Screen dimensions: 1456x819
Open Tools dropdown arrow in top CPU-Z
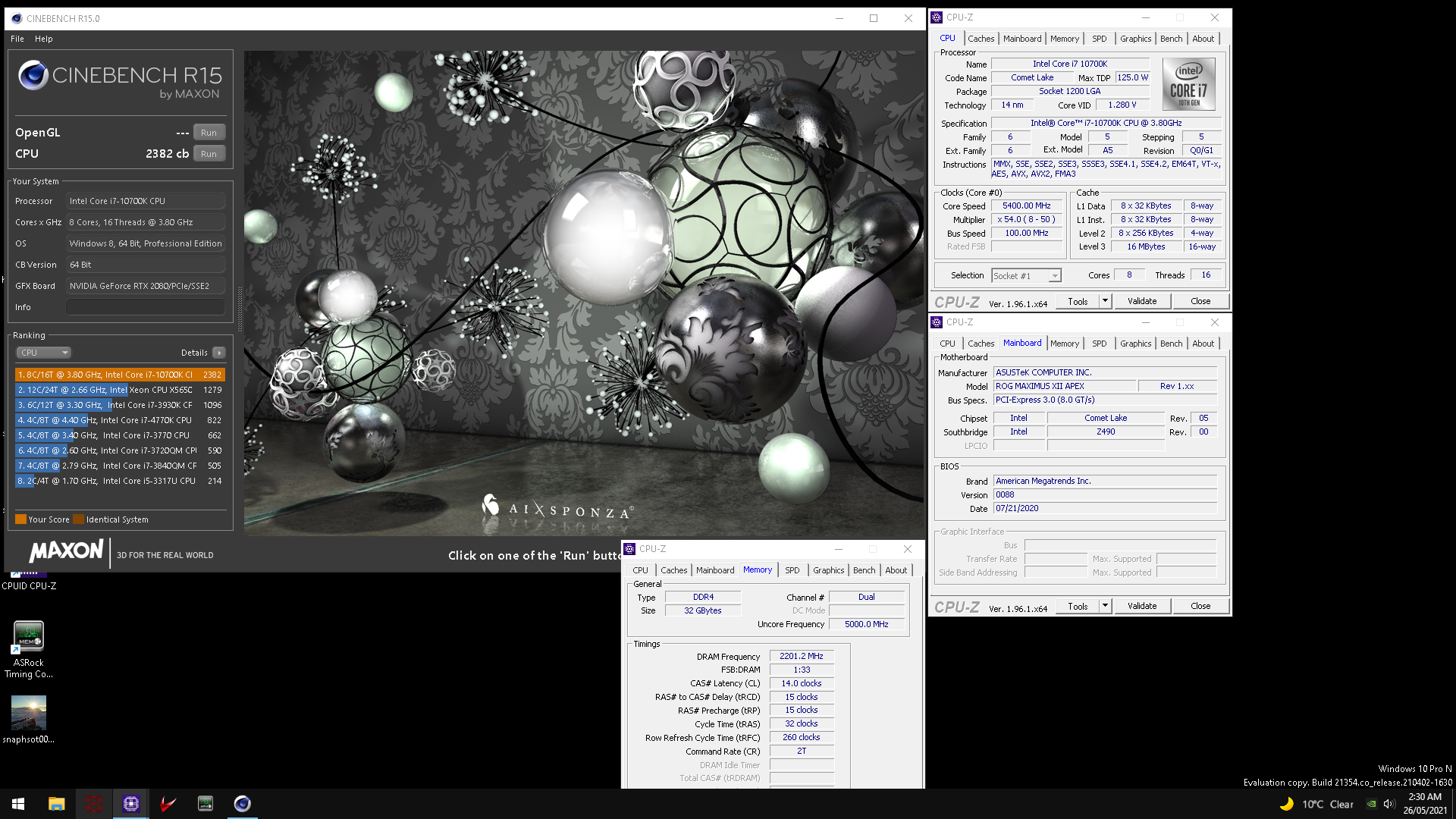pos(1105,301)
